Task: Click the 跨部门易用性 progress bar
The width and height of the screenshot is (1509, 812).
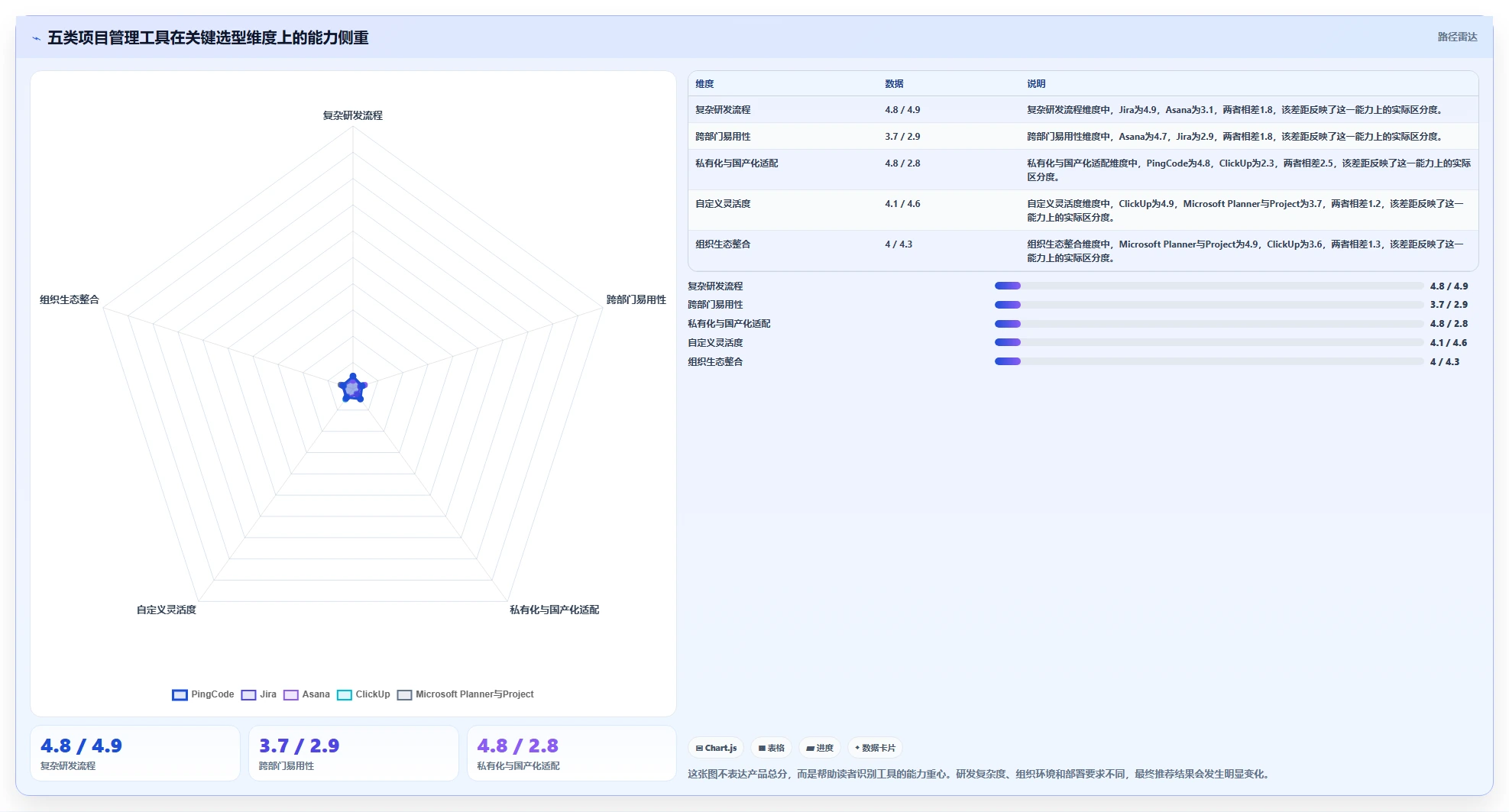Action: point(1209,305)
